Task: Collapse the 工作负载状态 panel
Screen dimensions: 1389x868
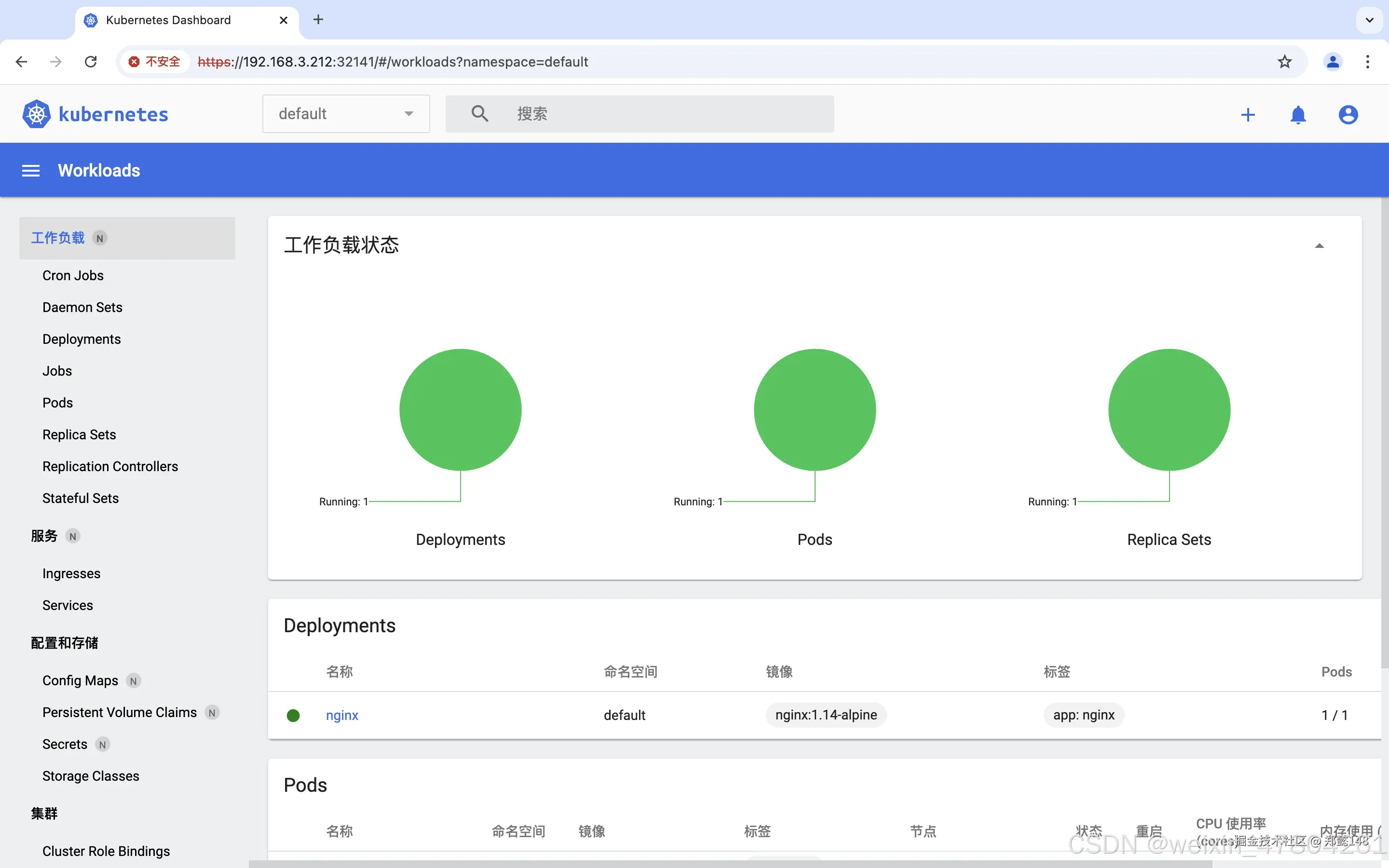Action: [1319, 246]
